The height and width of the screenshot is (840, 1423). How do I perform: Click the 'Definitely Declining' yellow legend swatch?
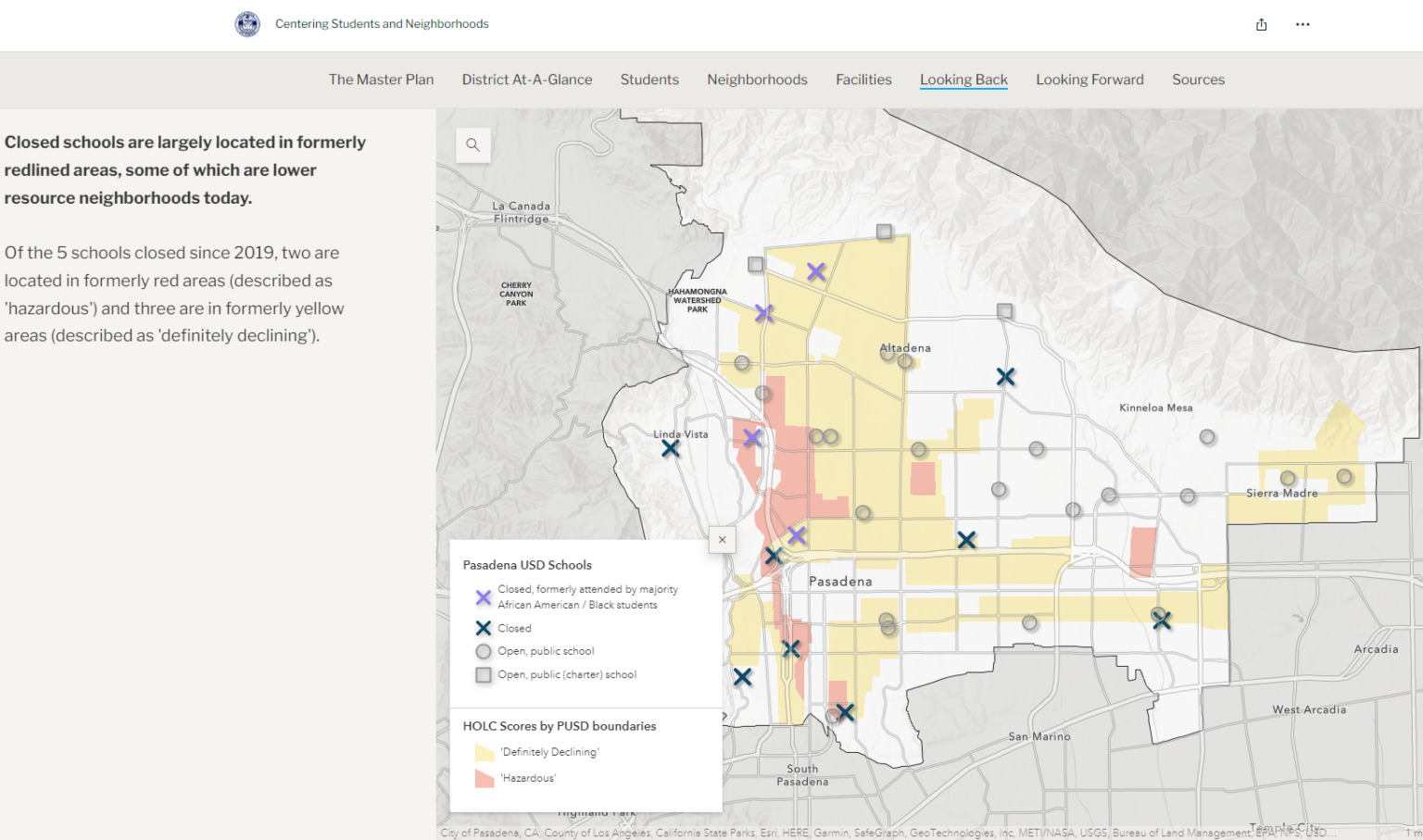484,752
